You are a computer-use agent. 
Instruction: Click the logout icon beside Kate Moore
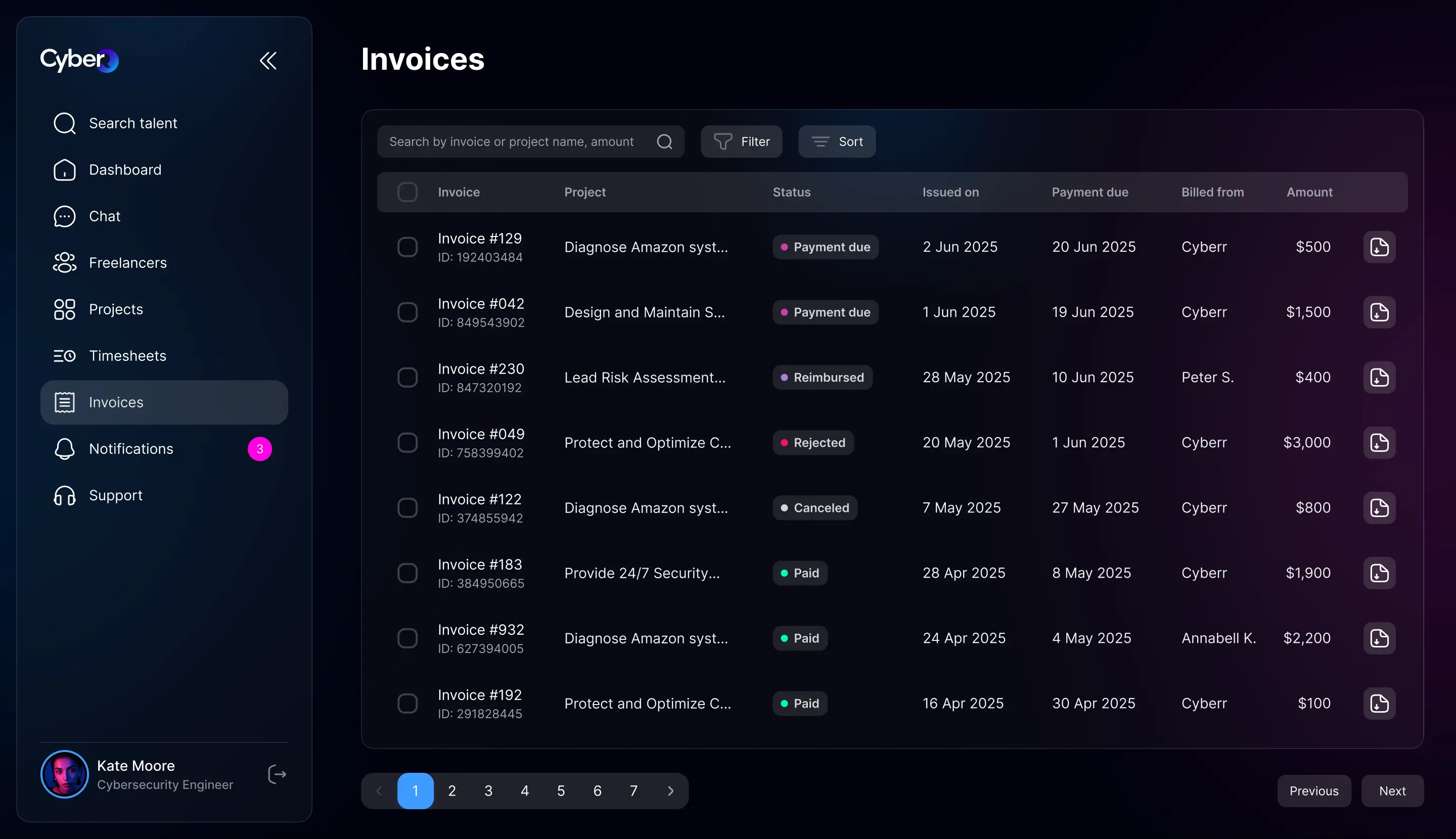[x=277, y=774]
